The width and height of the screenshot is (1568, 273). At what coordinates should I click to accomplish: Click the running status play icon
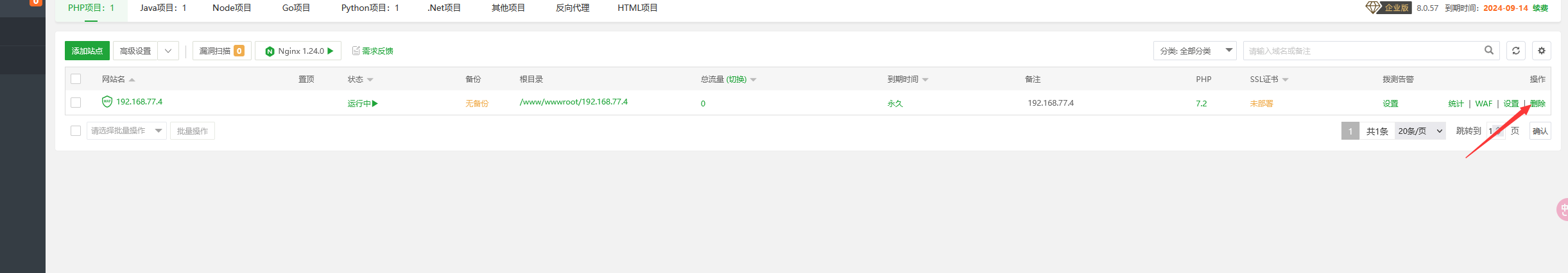(375, 103)
